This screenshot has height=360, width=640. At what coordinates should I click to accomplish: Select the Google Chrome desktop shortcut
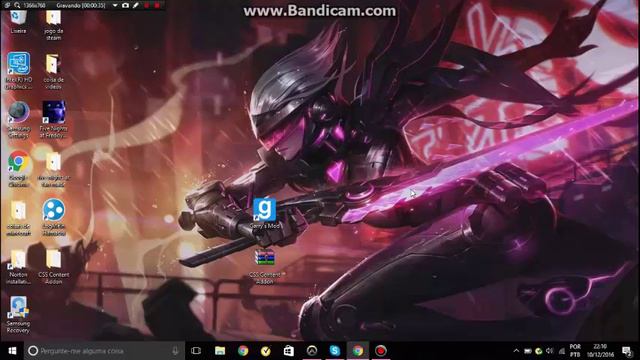18,169
